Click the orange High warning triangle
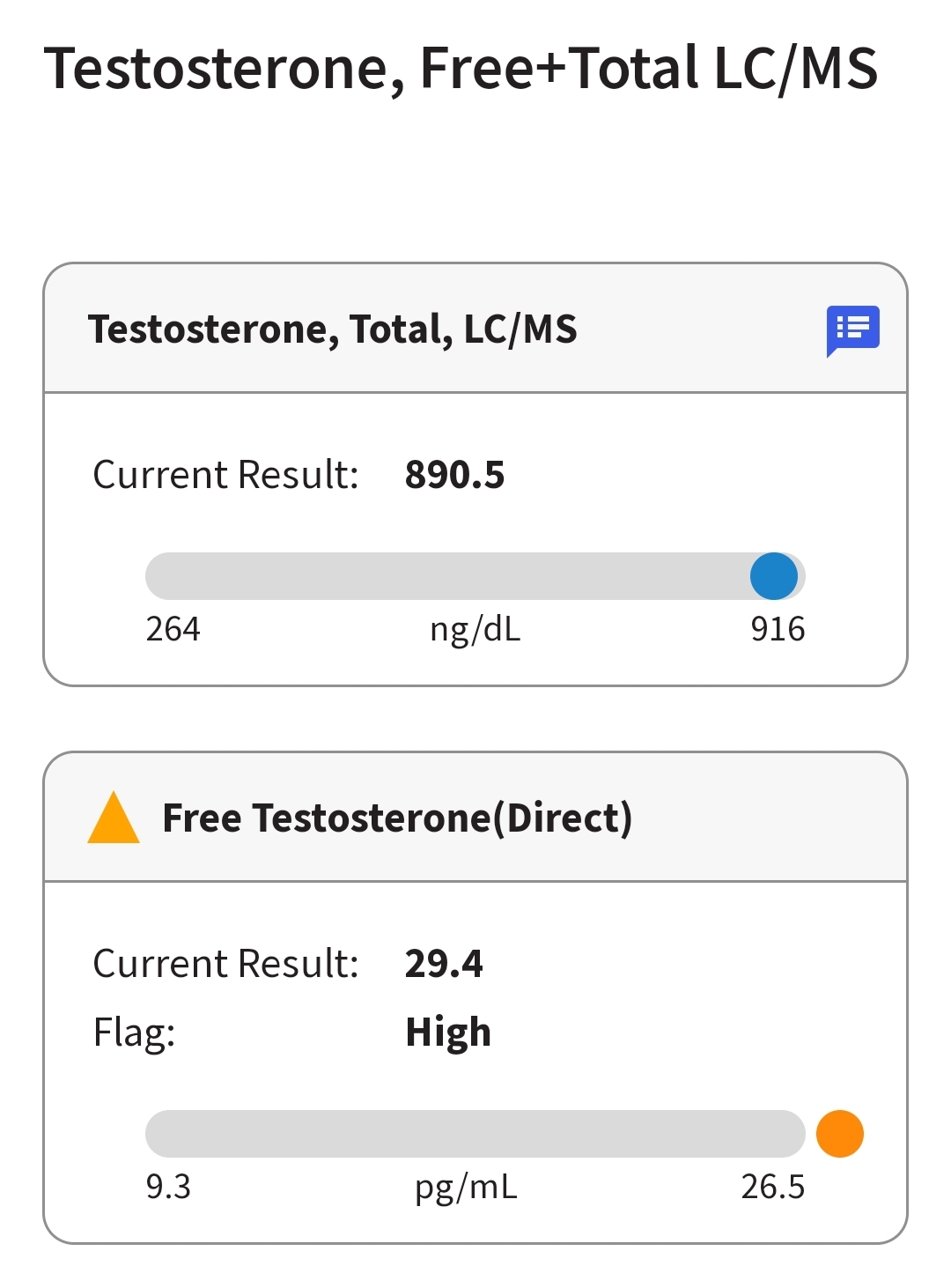951x1288 pixels. click(x=114, y=818)
